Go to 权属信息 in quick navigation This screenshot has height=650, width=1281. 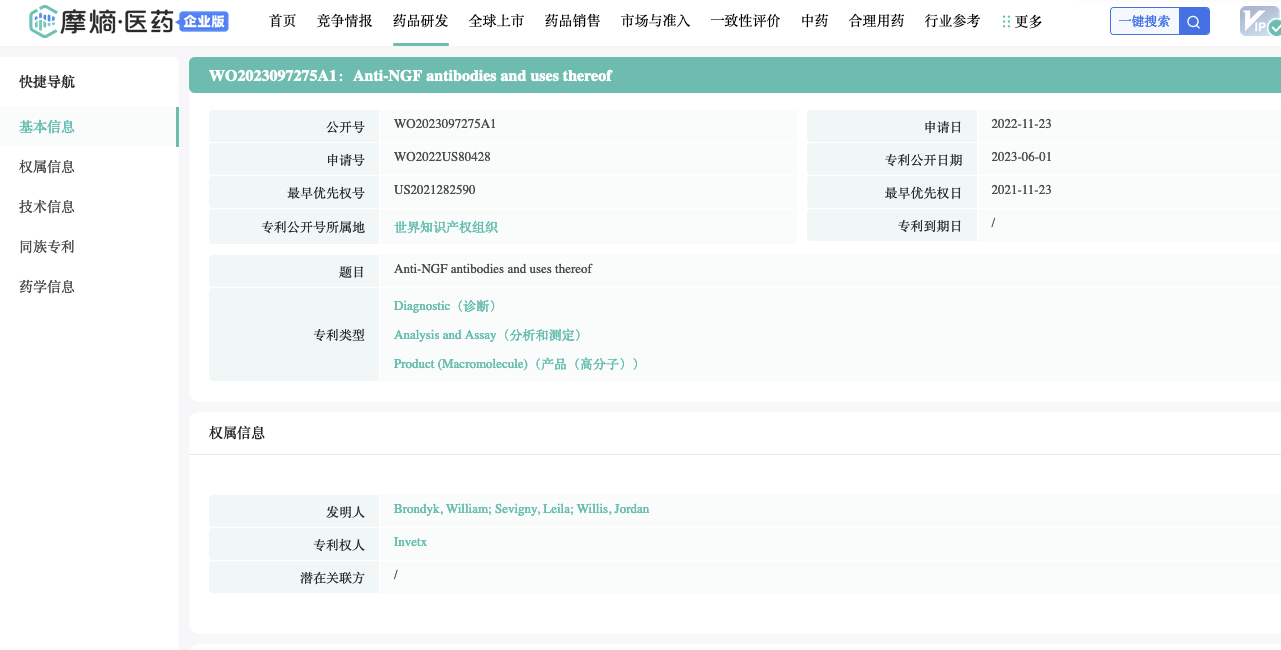pyautogui.click(x=47, y=167)
